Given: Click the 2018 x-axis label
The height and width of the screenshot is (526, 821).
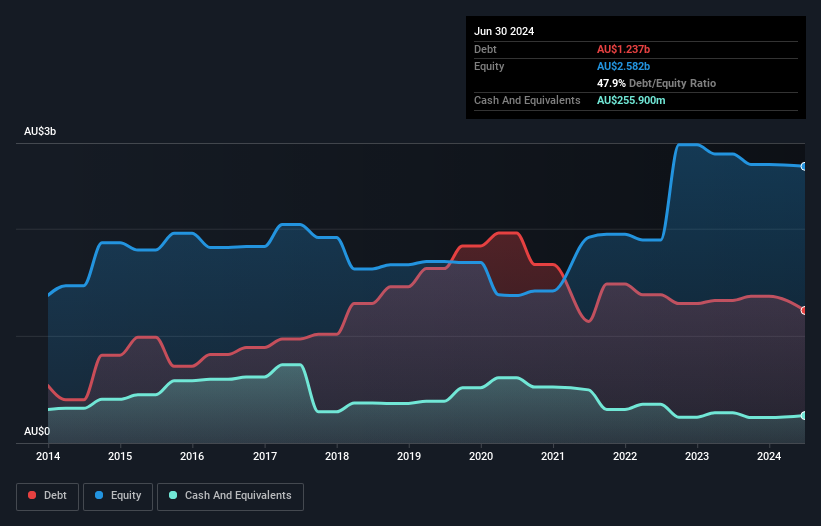Looking at the screenshot, I should (x=337, y=456).
